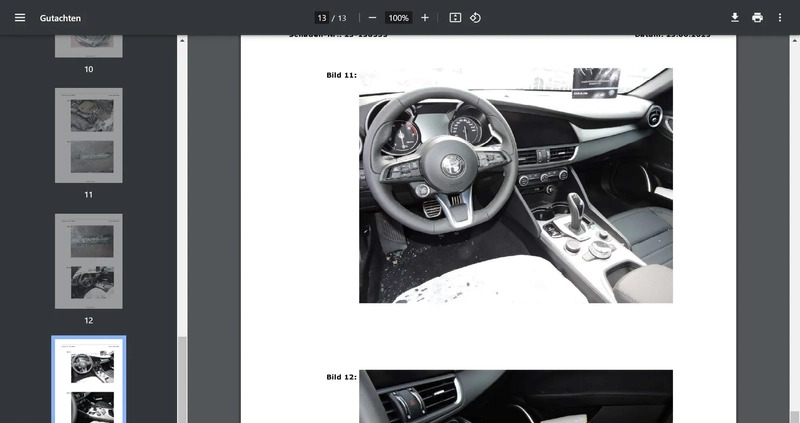
Task: Click the zoom in plus icon
Action: [x=425, y=18]
